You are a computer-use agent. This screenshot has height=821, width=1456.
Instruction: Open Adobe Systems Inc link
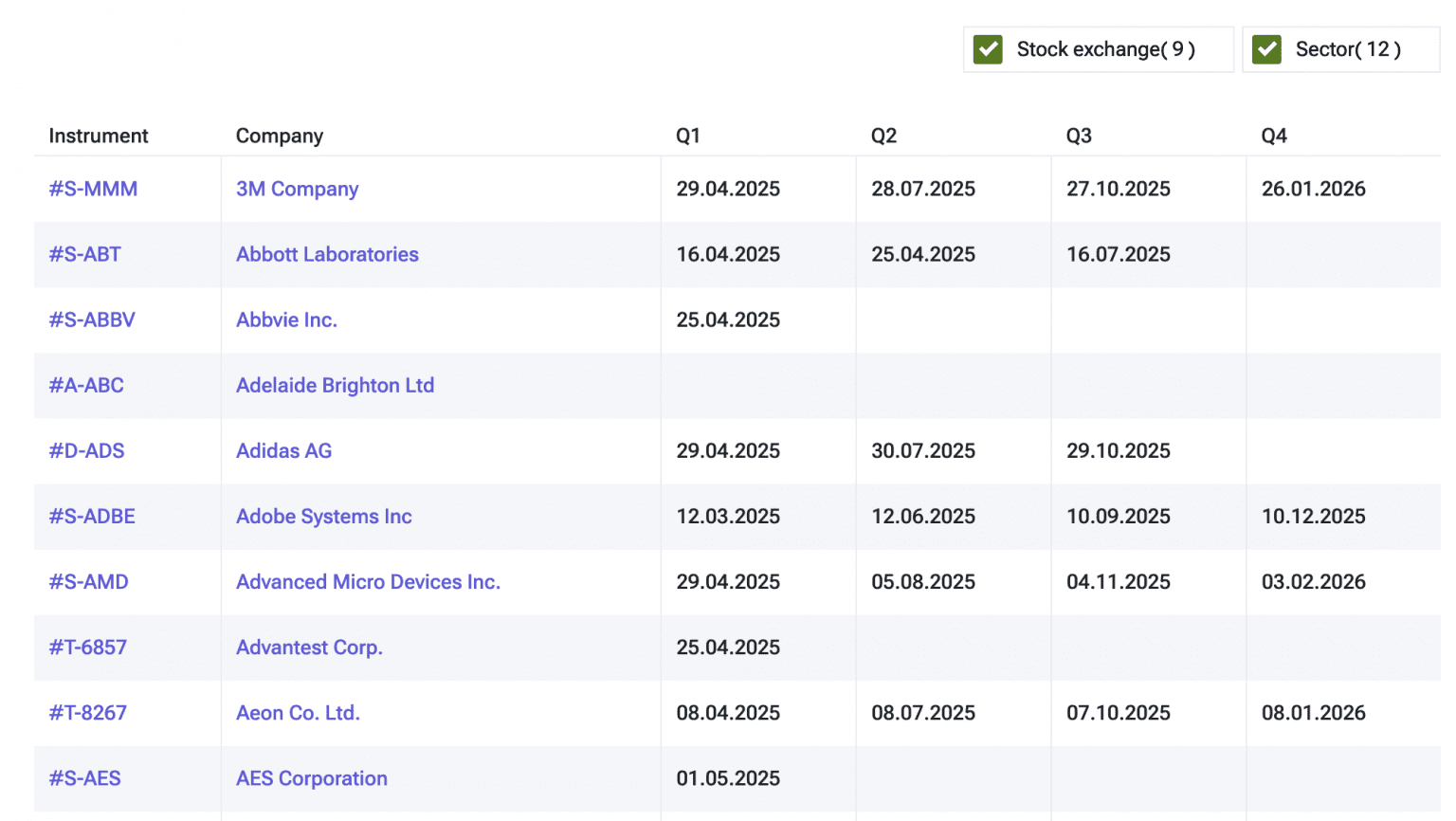[x=323, y=516]
